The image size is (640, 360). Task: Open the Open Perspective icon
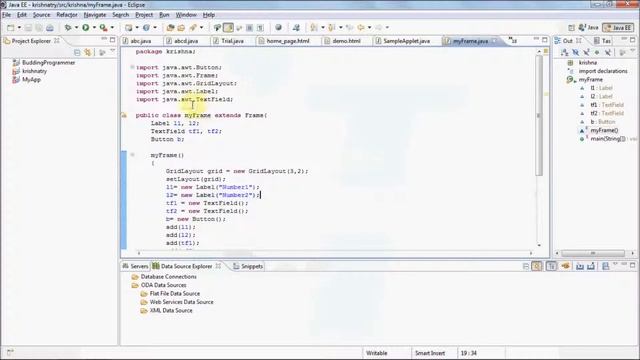coord(571,28)
